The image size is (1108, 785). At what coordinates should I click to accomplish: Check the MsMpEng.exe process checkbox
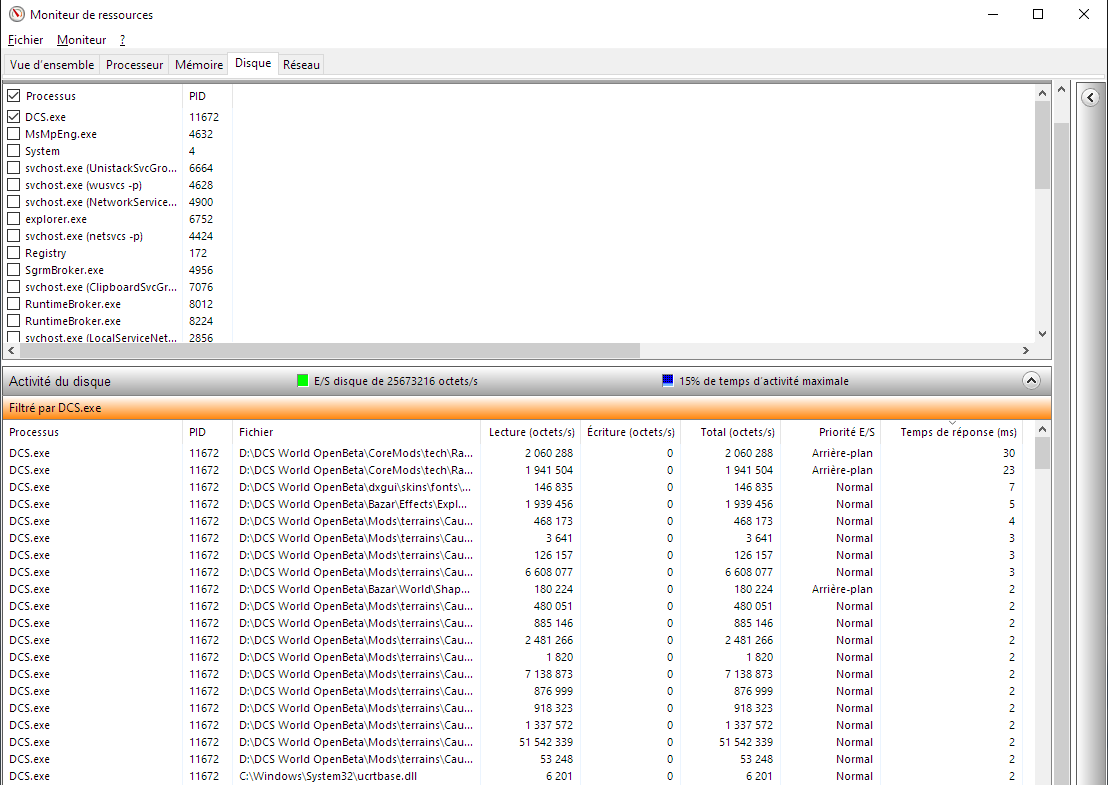[x=13, y=134]
